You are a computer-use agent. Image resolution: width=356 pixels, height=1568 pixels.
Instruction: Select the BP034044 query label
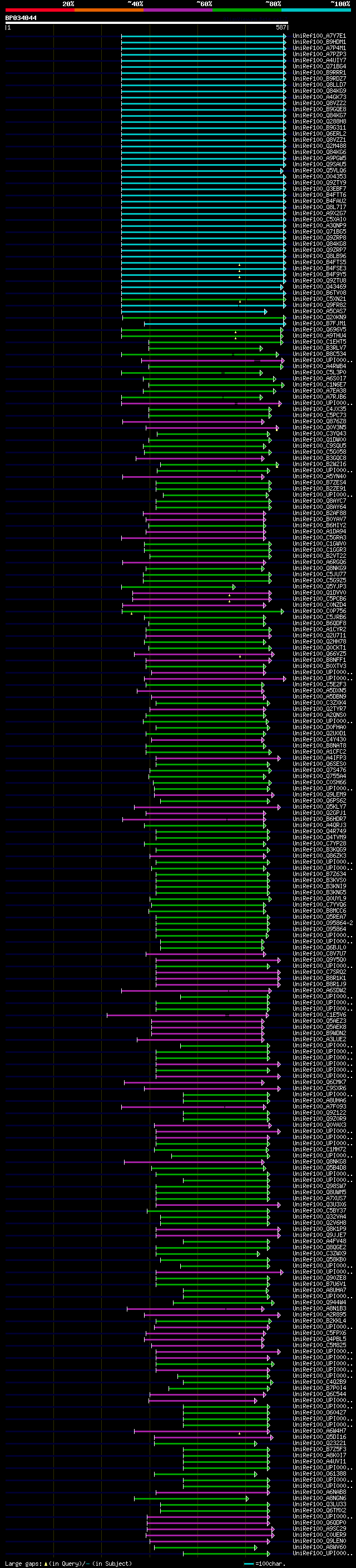click(21, 18)
